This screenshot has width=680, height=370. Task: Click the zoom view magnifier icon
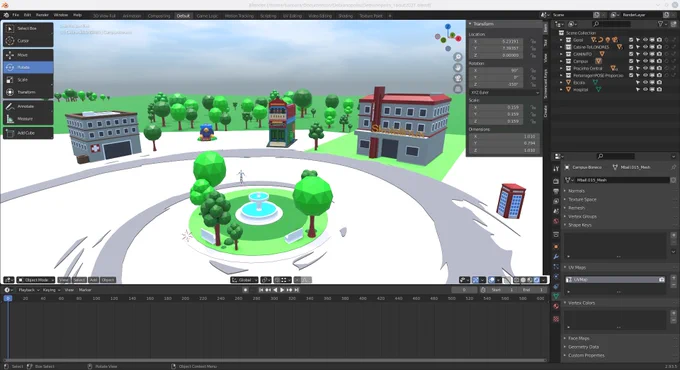coord(458,57)
